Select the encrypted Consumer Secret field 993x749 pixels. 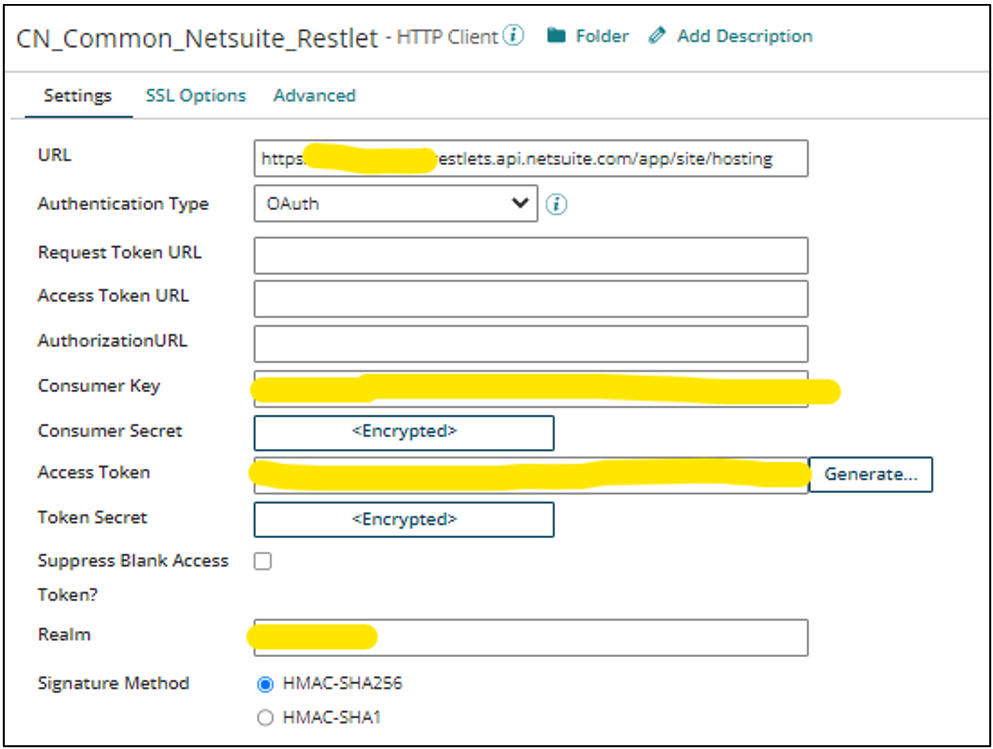tap(403, 433)
